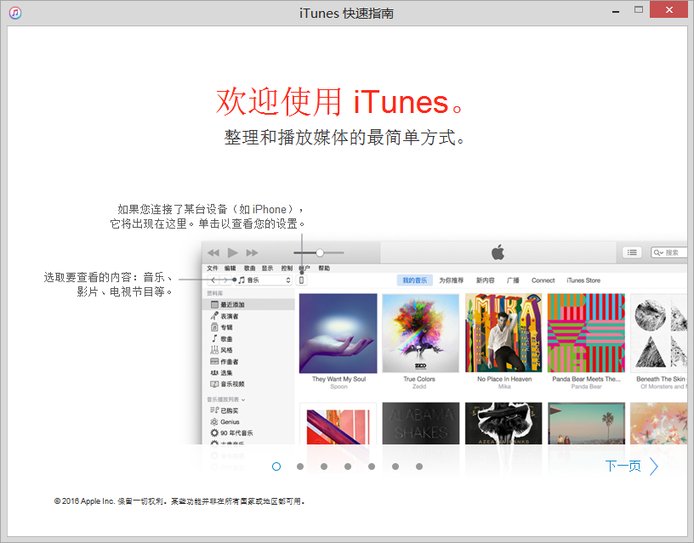Jump to the third page indicator dot

[324, 466]
